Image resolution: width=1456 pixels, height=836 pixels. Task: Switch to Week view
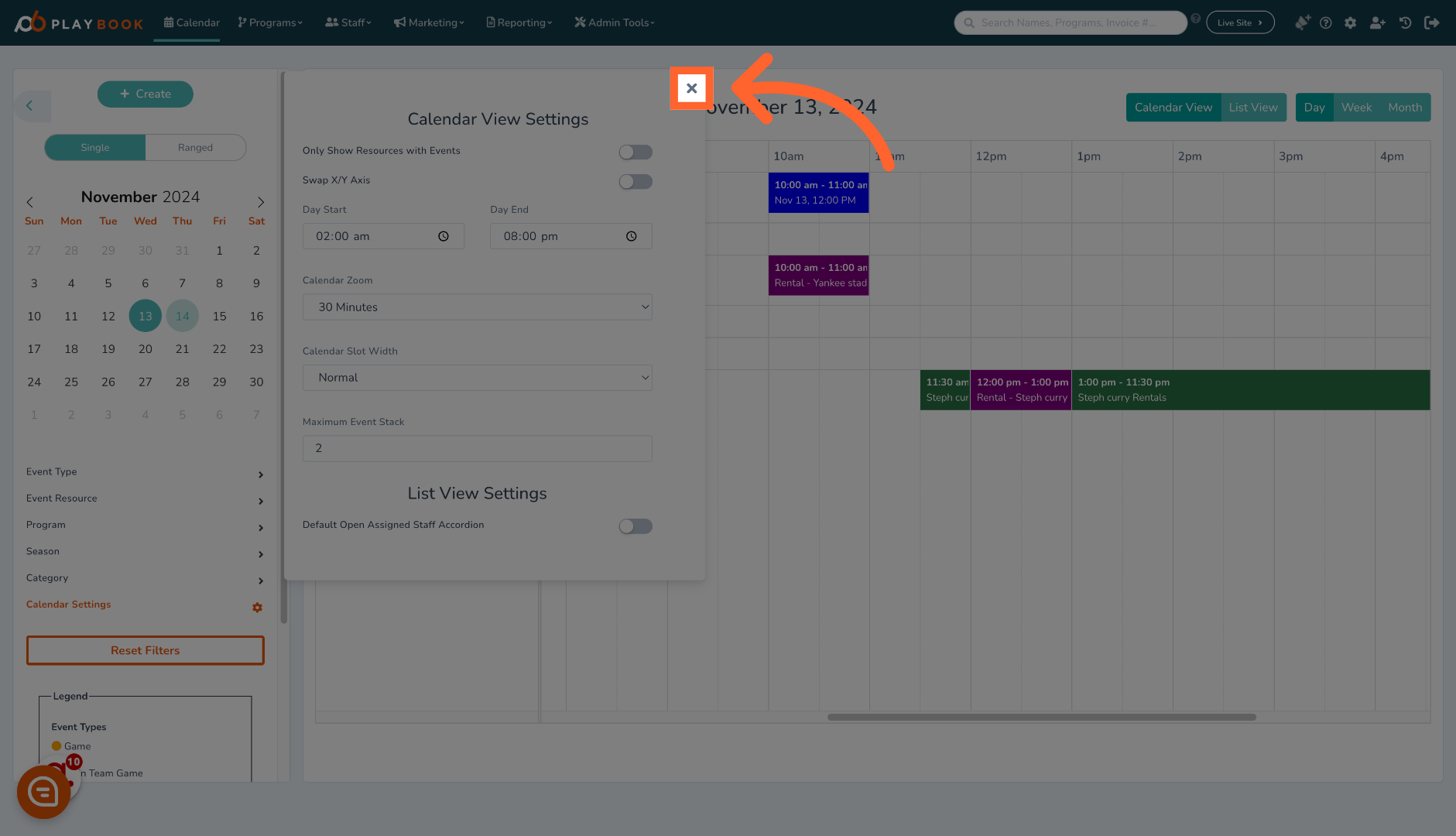(1356, 108)
